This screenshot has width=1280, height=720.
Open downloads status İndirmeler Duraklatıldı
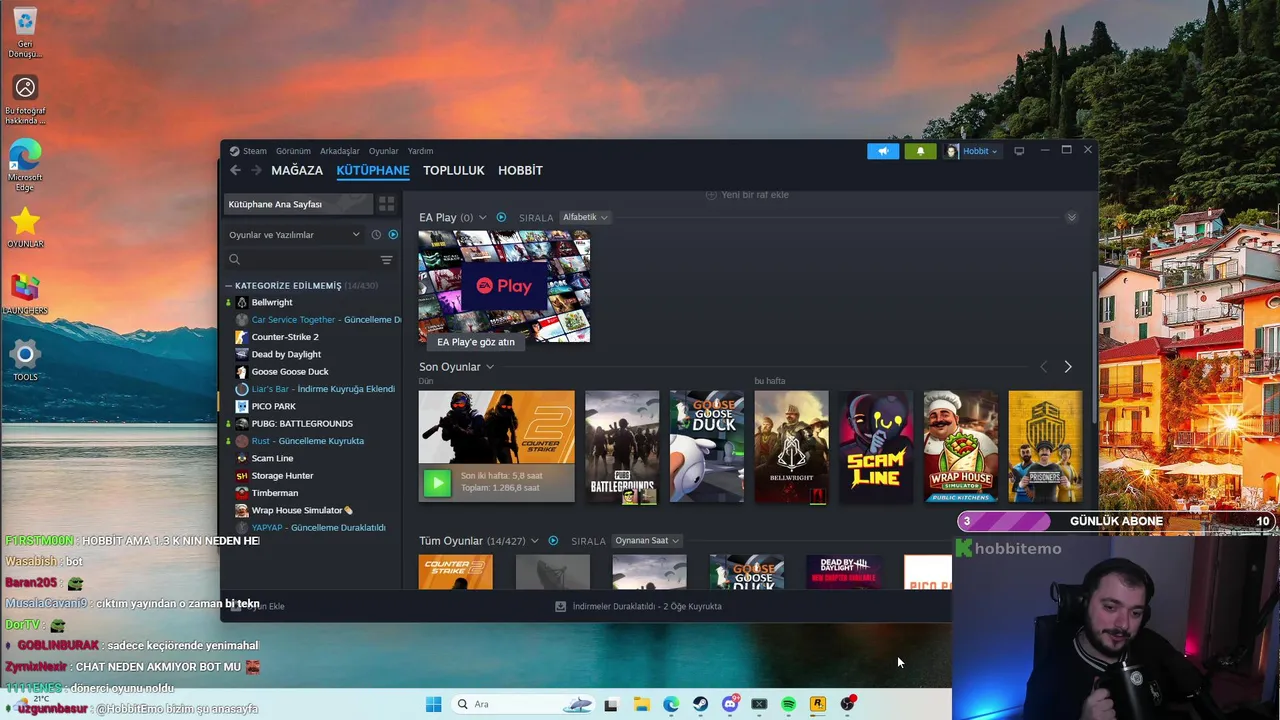pyautogui.click(x=638, y=606)
